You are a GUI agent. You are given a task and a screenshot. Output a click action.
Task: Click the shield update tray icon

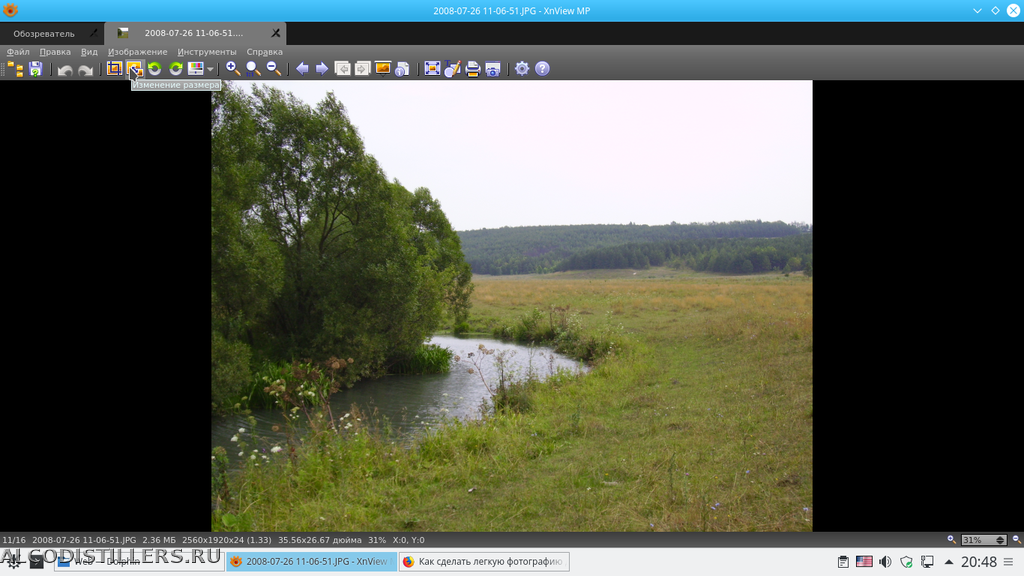click(x=906, y=562)
